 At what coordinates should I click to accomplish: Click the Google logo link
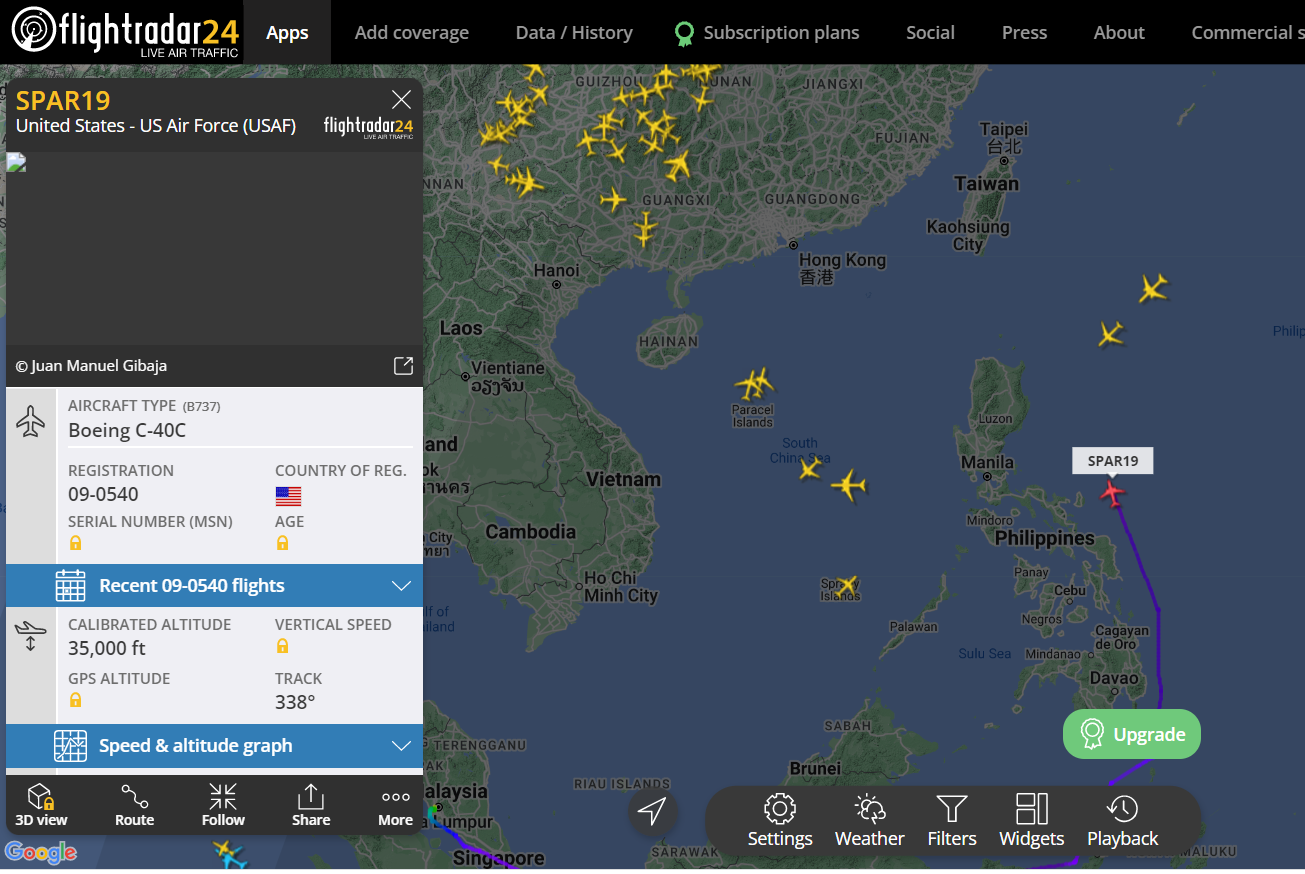tap(41, 852)
